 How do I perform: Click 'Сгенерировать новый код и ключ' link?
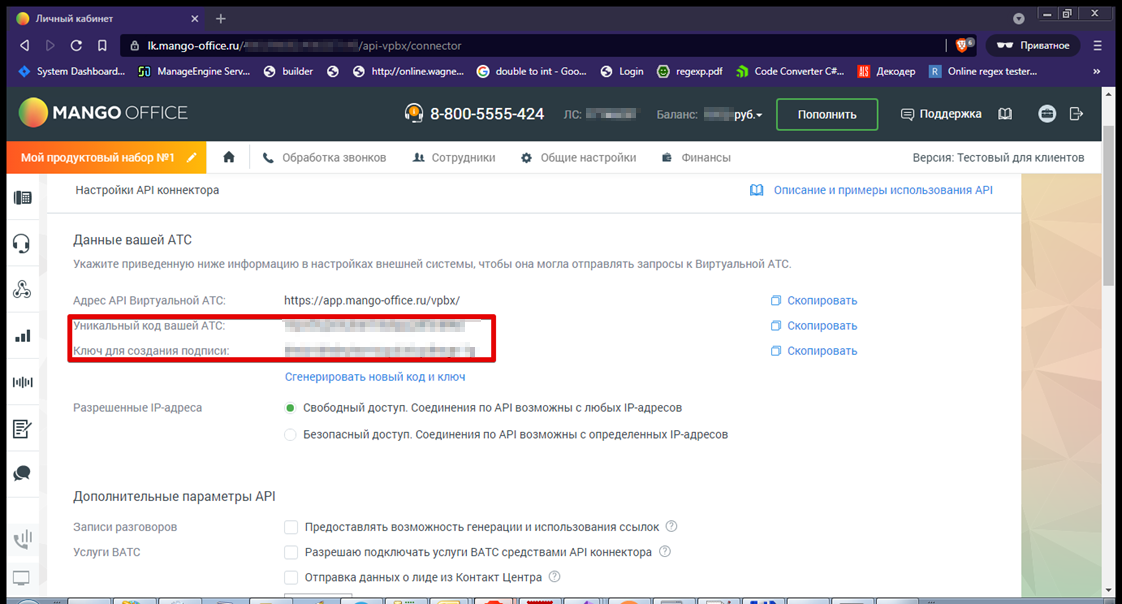pyautogui.click(x=375, y=377)
